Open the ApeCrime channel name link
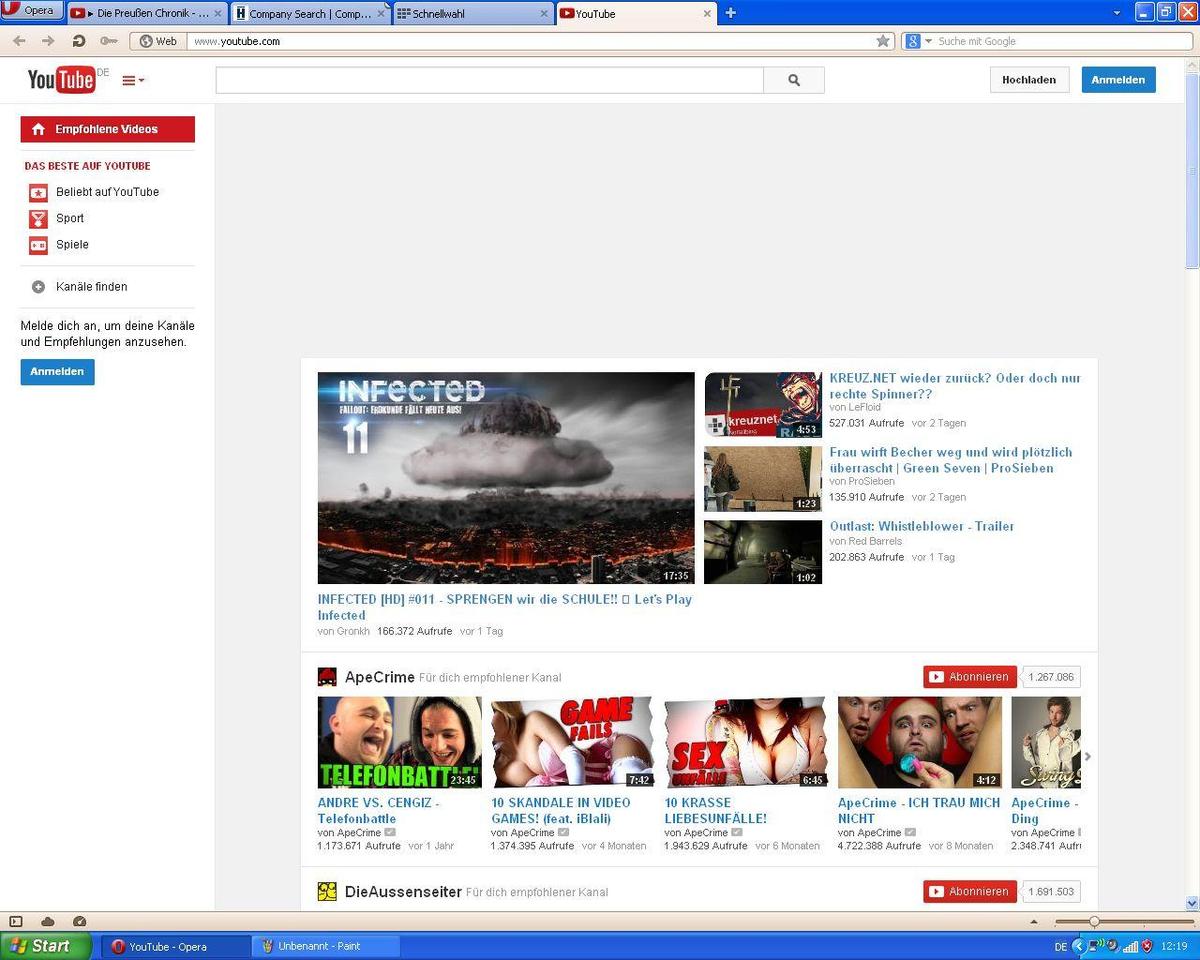 click(x=380, y=677)
